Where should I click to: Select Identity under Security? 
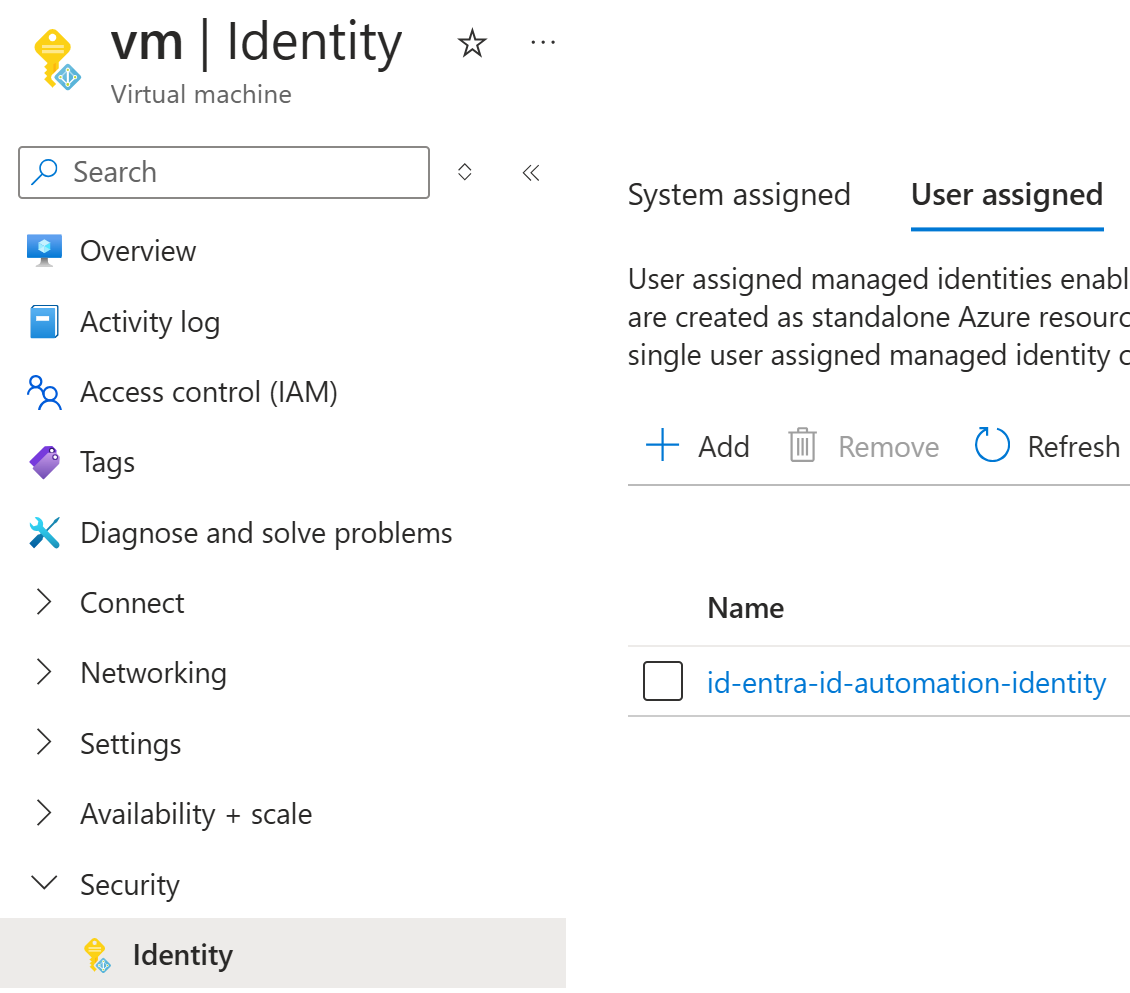[x=182, y=955]
